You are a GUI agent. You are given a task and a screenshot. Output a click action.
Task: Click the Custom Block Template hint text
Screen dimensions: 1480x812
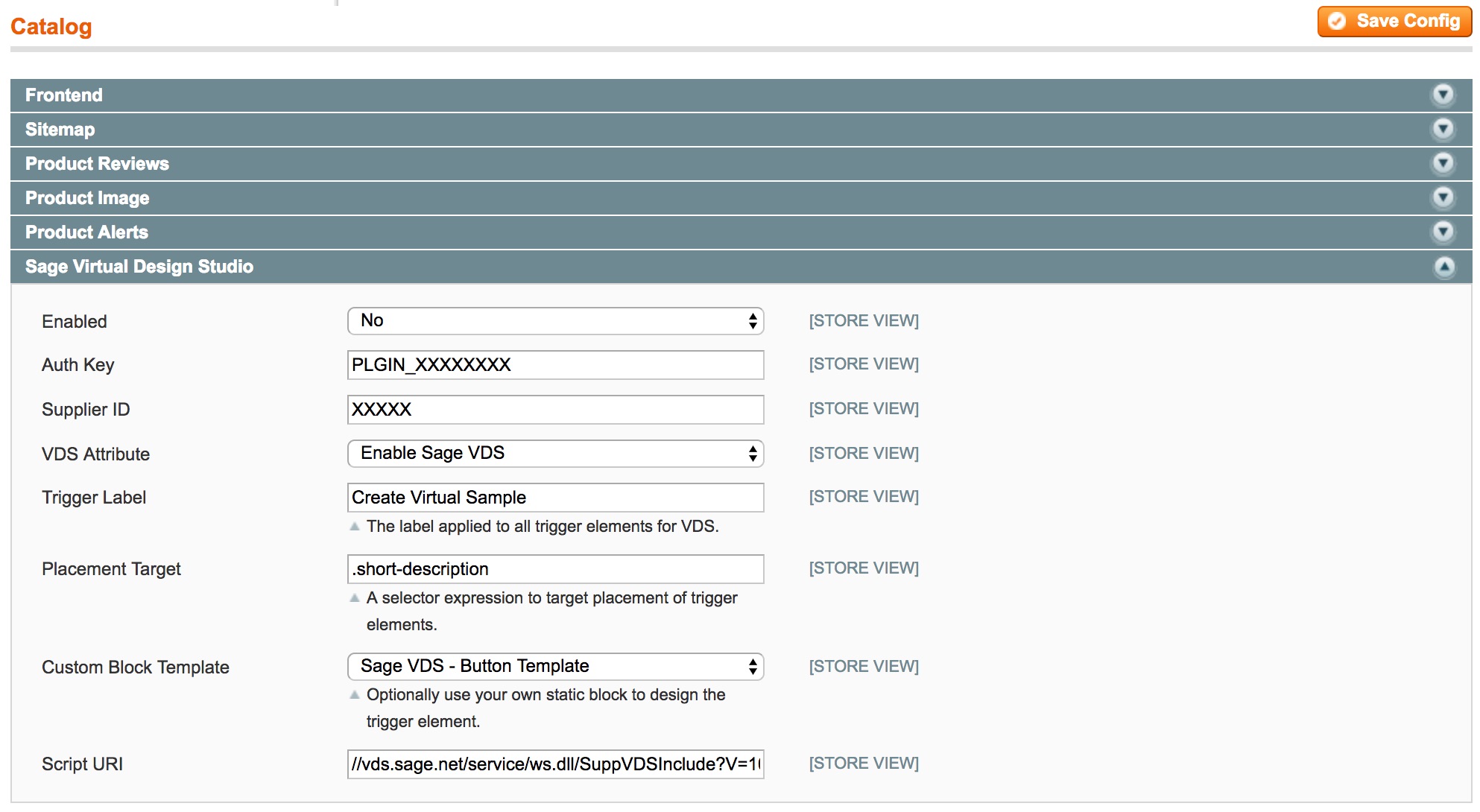[x=545, y=708]
